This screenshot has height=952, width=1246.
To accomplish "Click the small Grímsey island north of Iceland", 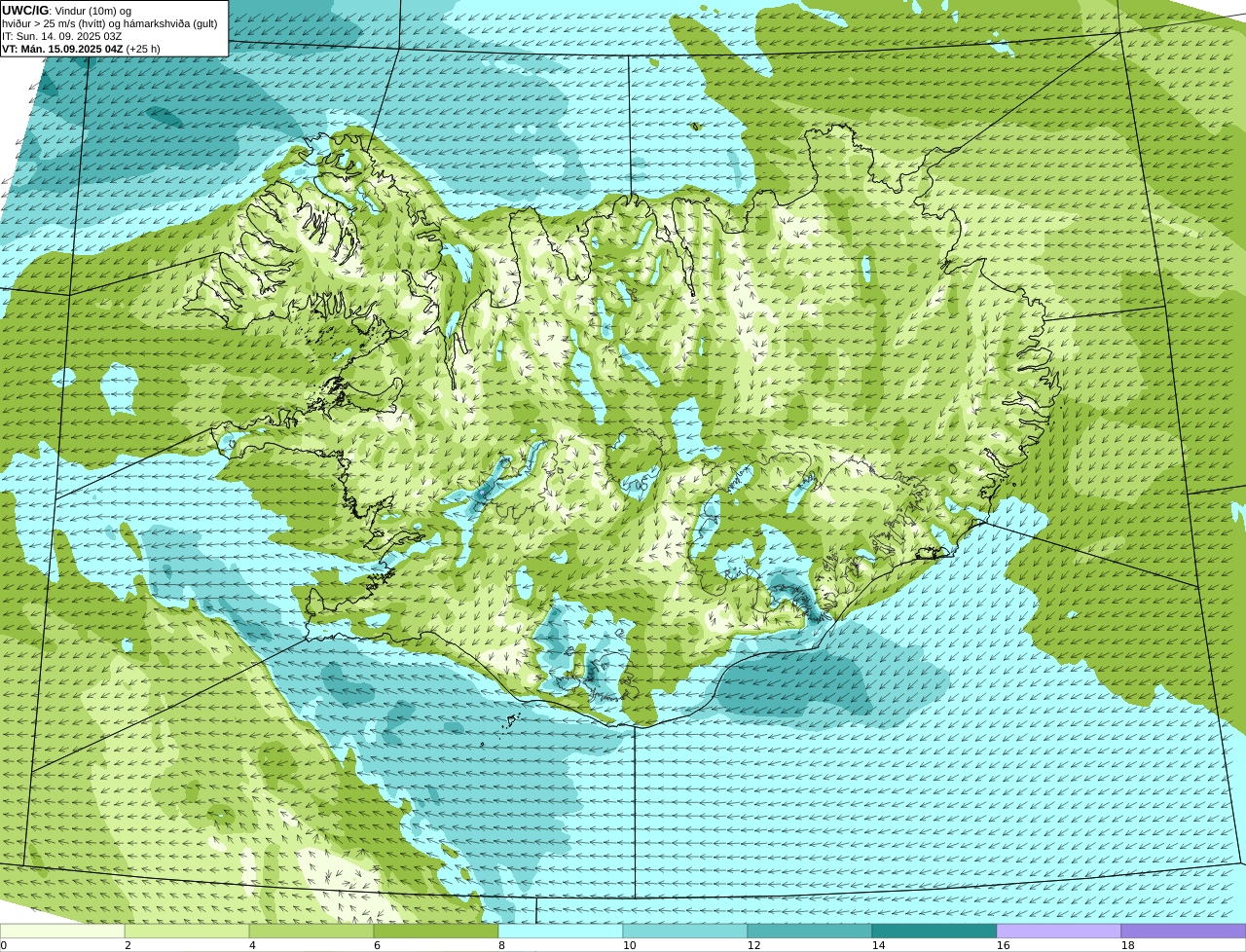I will point(695,126).
